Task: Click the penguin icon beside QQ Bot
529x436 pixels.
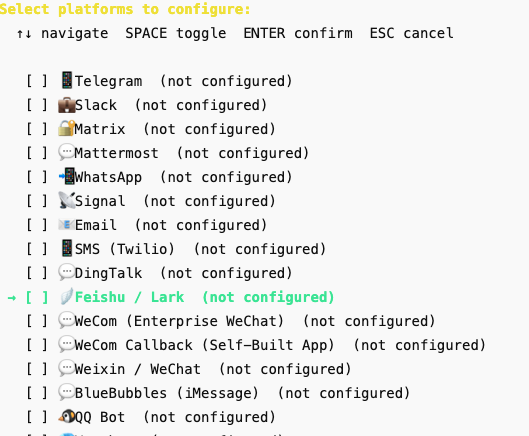Action: coord(66,417)
